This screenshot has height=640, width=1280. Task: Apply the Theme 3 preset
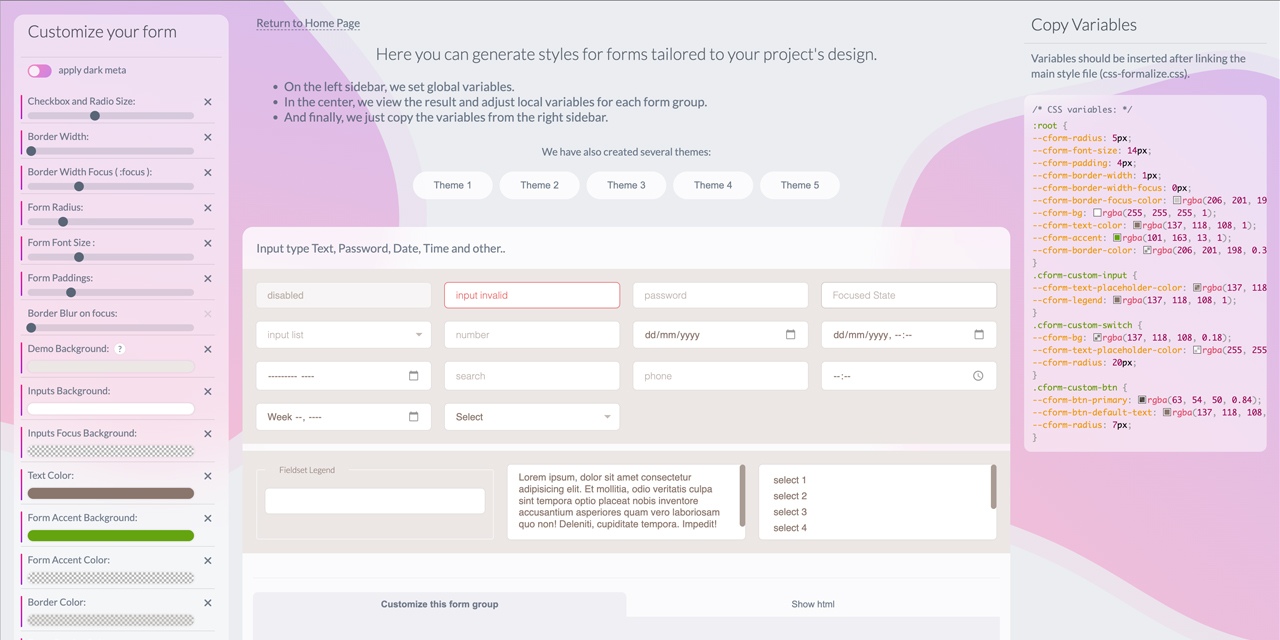[x=626, y=185]
